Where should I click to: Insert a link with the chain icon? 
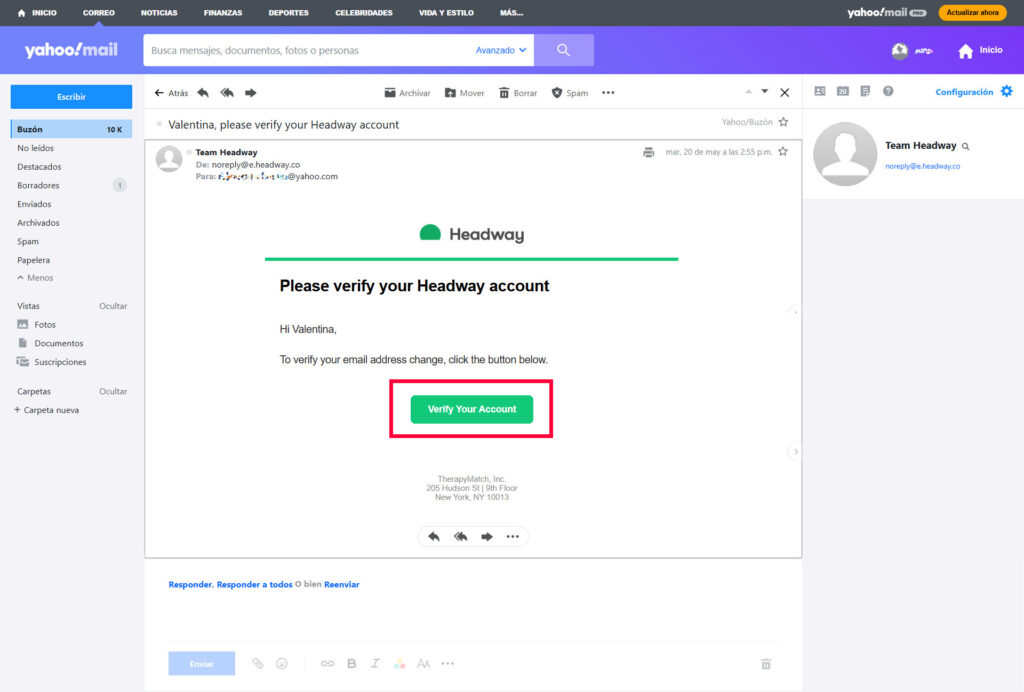(327, 663)
